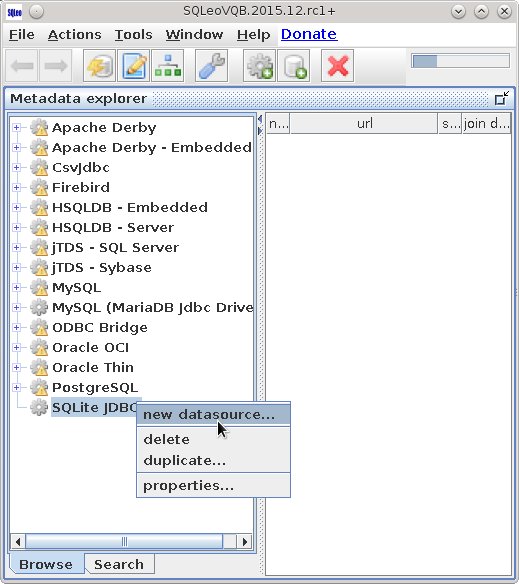The width and height of the screenshot is (519, 584).
Task: Expand the PostgreSQL tree node
Action: [x=16, y=387]
